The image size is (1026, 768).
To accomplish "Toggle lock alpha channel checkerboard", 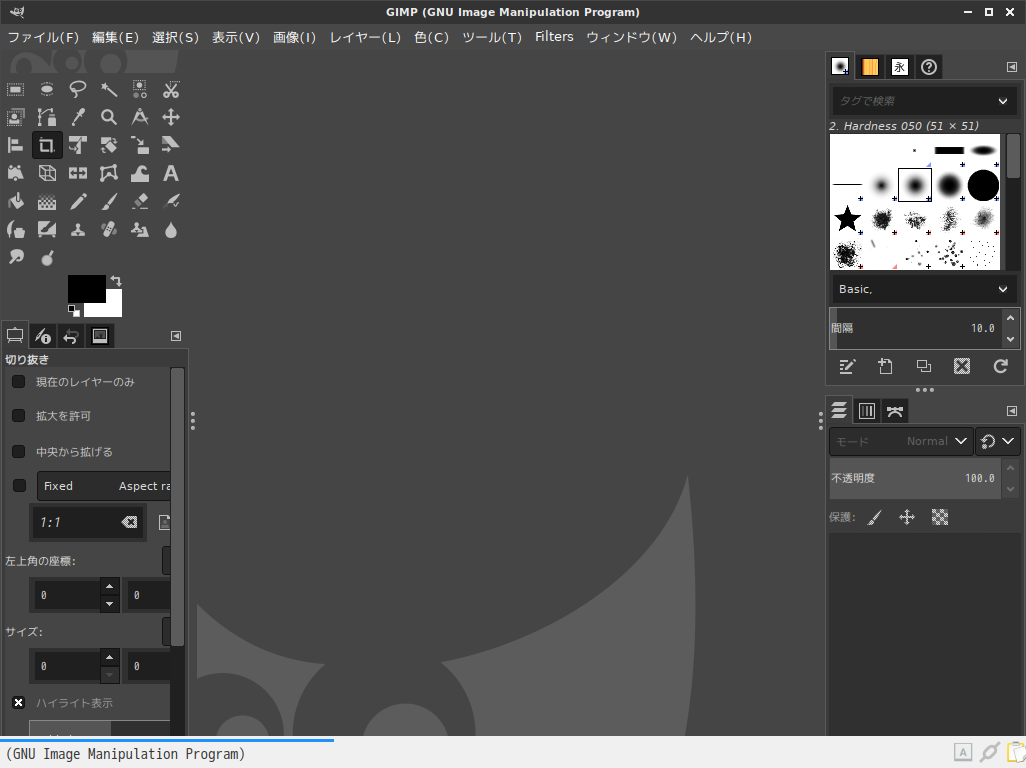I will [x=940, y=517].
